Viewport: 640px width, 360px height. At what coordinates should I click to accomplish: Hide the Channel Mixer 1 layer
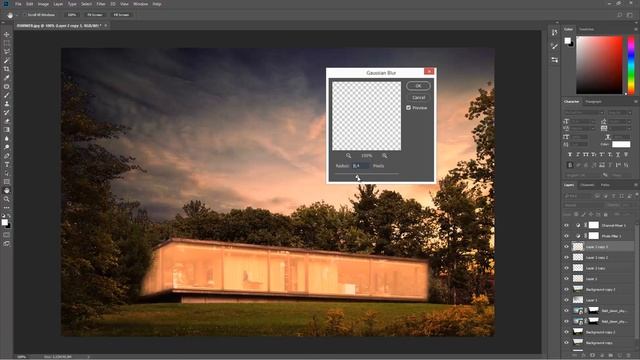[566, 225]
